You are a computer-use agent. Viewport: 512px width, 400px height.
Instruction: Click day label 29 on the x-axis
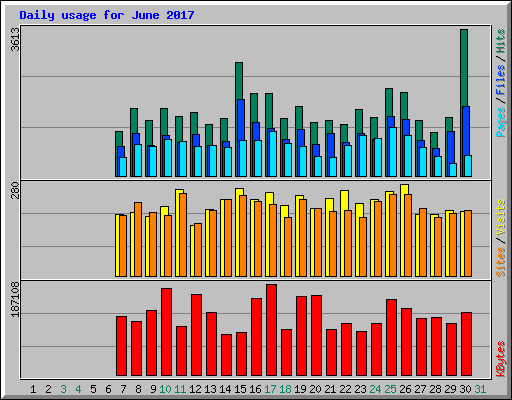coord(450,389)
